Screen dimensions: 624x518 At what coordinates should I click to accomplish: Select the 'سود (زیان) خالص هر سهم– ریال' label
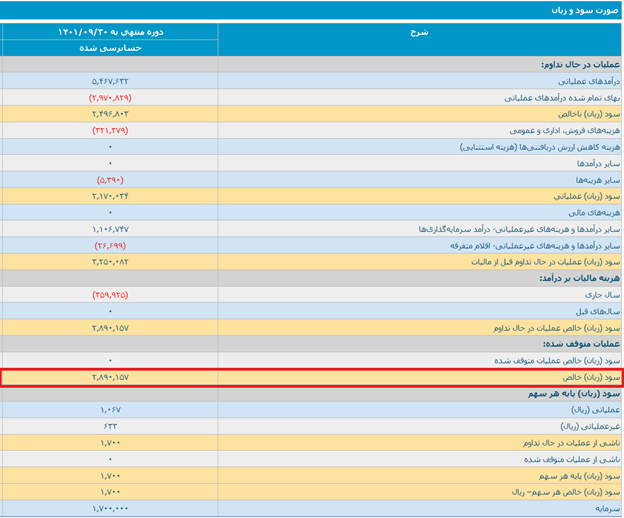point(566,493)
